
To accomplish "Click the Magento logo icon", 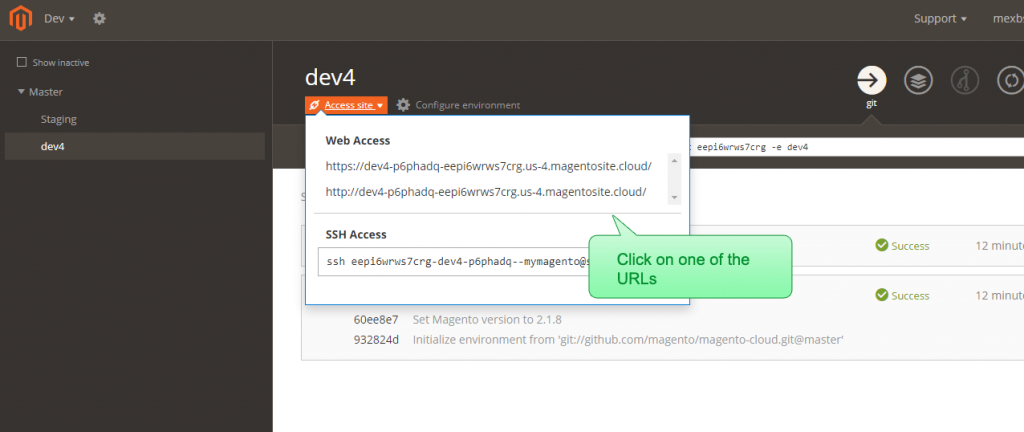I will point(21,20).
